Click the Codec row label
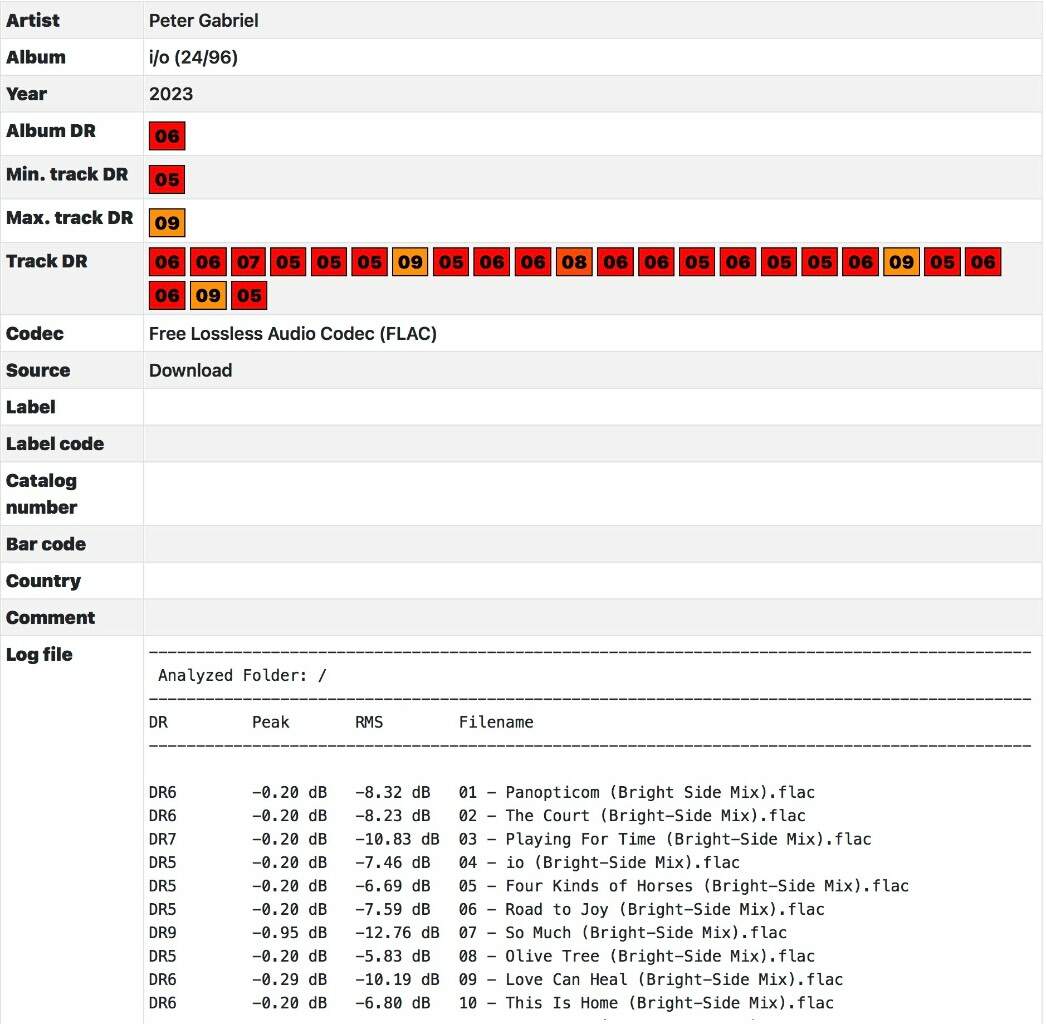Viewport: 1046px width, 1024px height. coord(35,334)
